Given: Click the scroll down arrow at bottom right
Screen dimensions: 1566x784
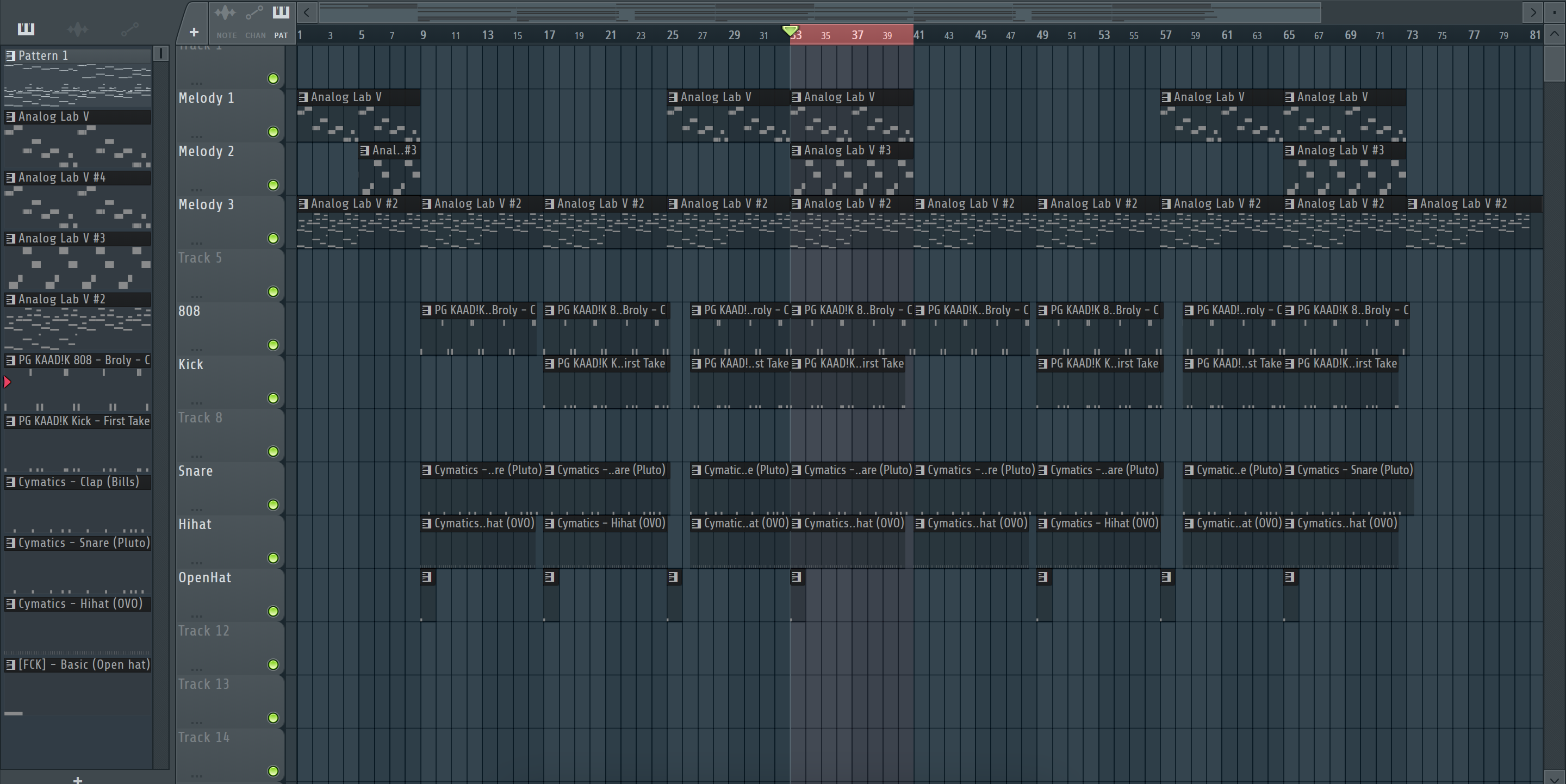Looking at the screenshot, I should (x=1555, y=778).
